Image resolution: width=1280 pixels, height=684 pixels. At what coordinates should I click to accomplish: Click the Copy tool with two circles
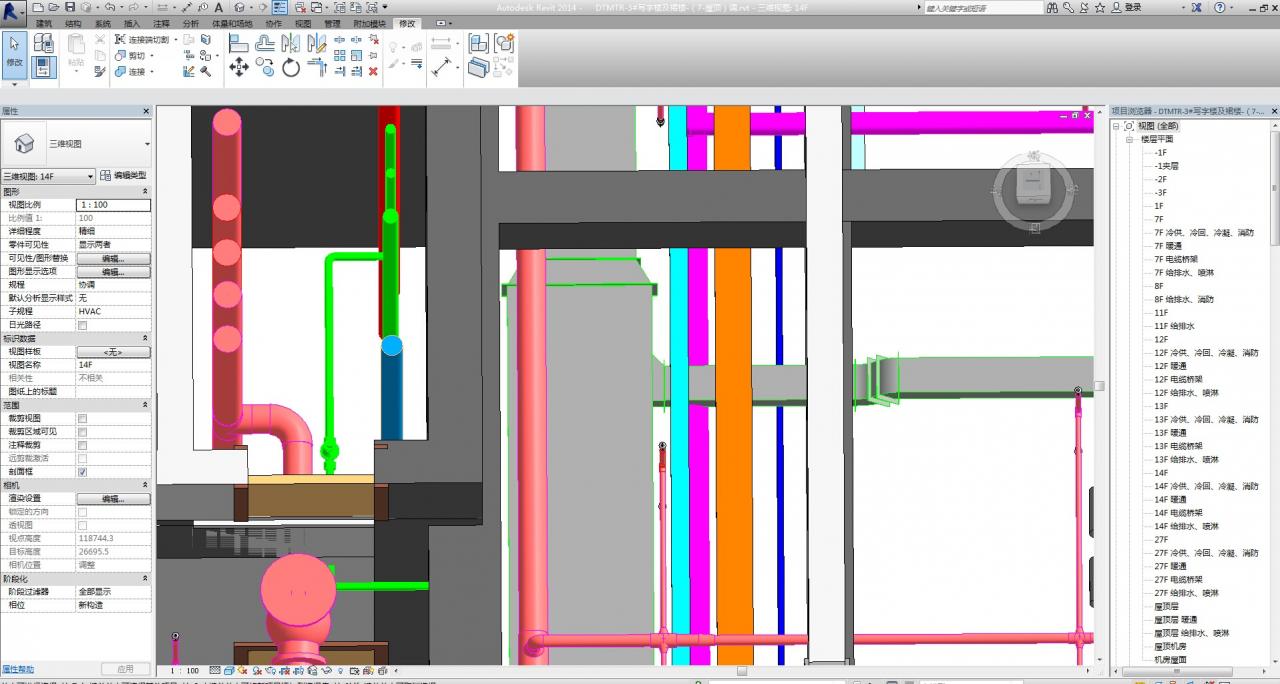(265, 67)
